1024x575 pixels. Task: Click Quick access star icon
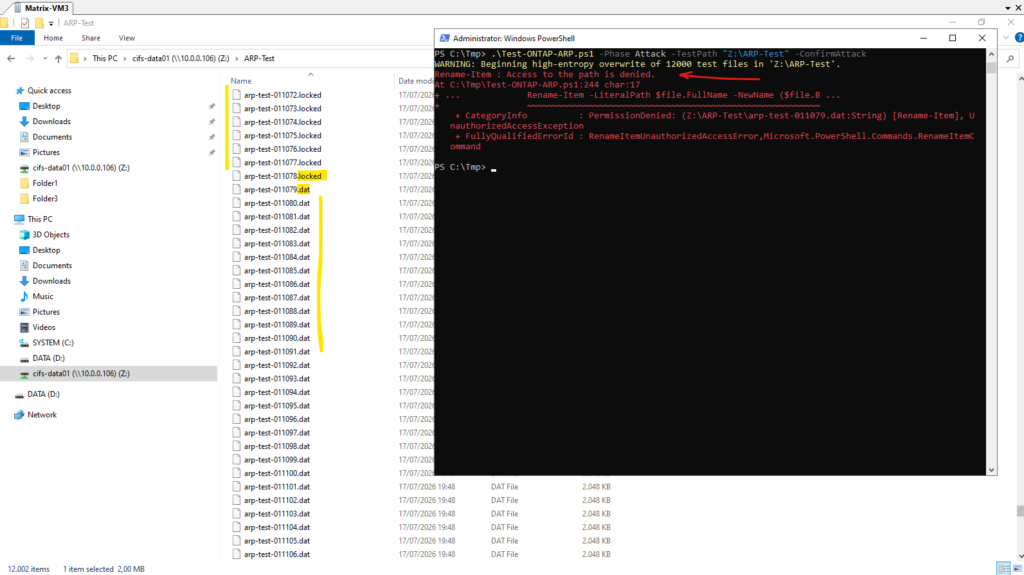[20, 90]
